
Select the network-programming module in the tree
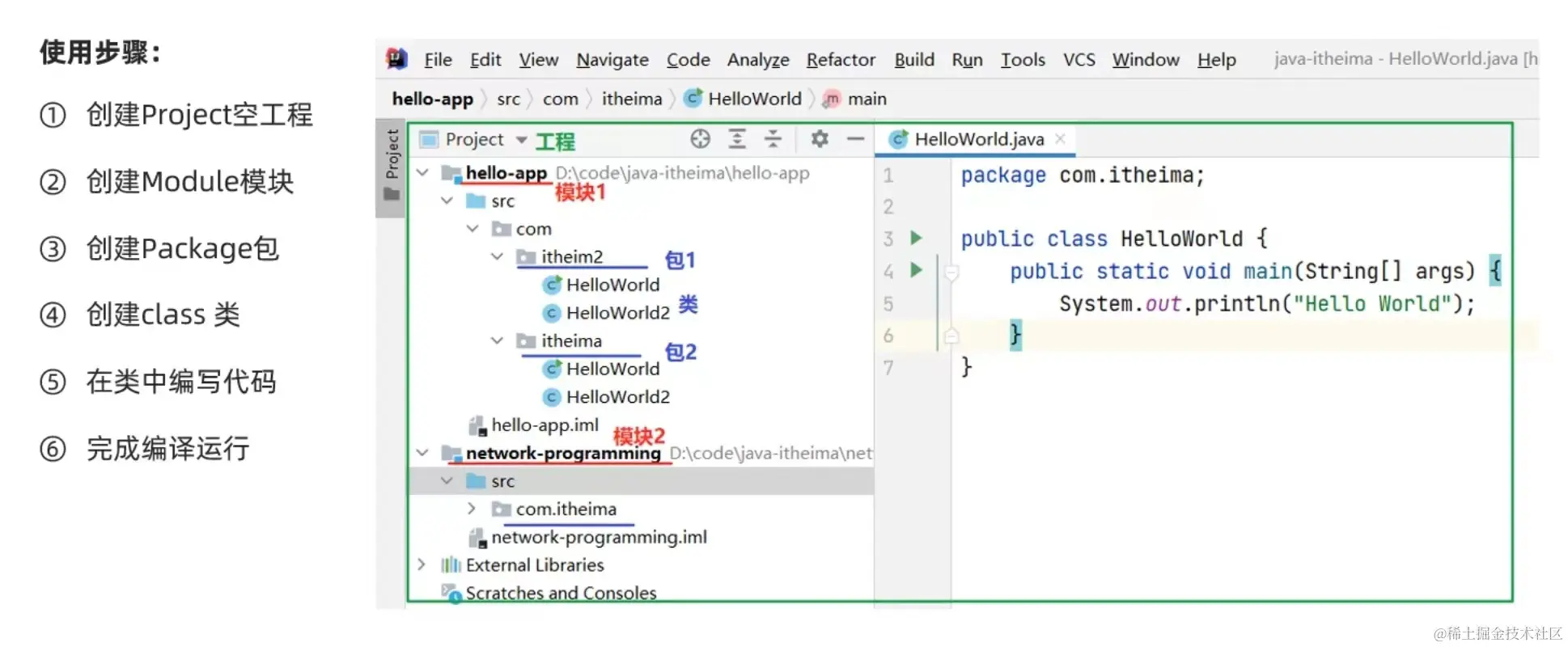[563, 453]
